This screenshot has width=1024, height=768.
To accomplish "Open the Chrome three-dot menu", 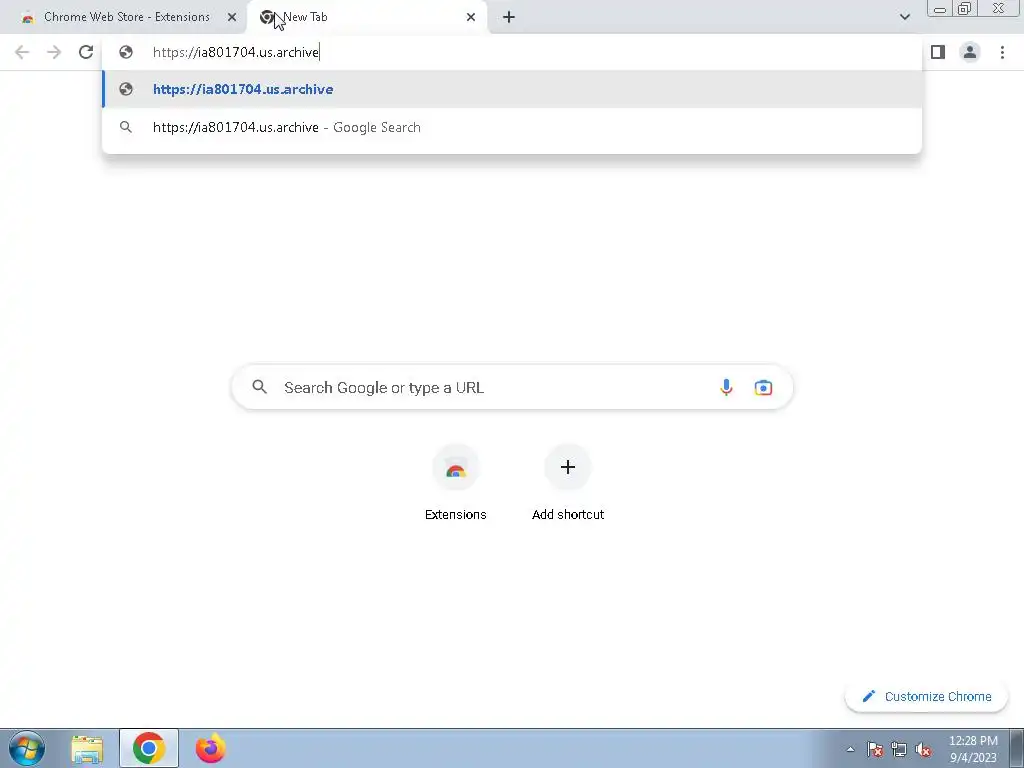I will coord(1002,52).
